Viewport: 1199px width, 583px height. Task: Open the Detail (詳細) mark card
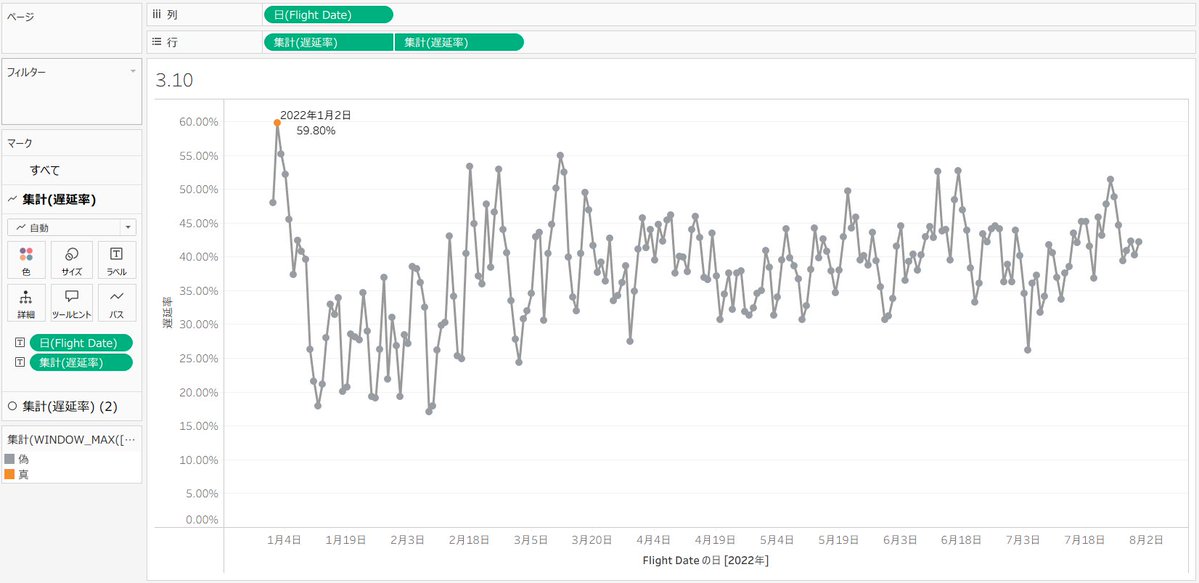pyautogui.click(x=26, y=303)
